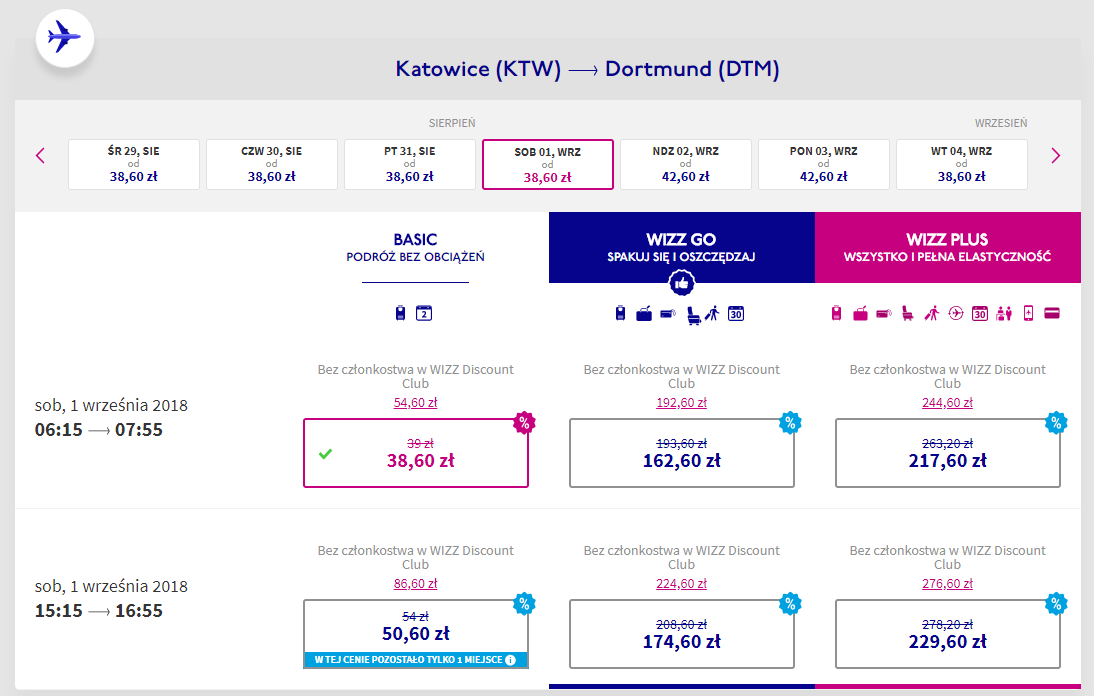Click the airplane icon above the route
Screen dimensions: 1094x696
(64, 40)
